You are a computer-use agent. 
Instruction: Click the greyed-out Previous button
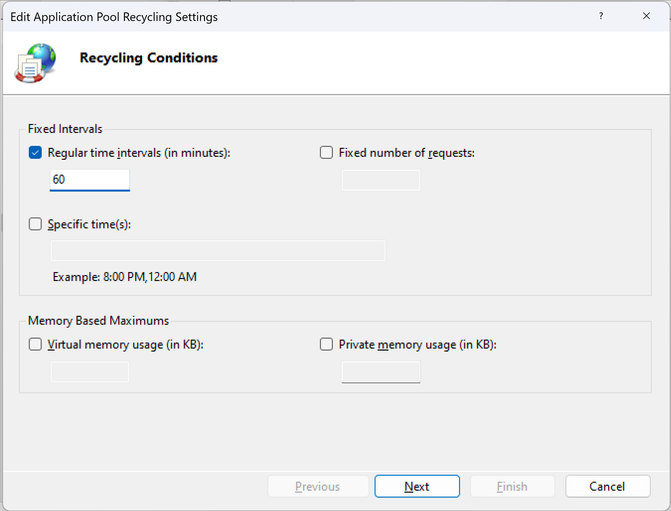pos(317,487)
